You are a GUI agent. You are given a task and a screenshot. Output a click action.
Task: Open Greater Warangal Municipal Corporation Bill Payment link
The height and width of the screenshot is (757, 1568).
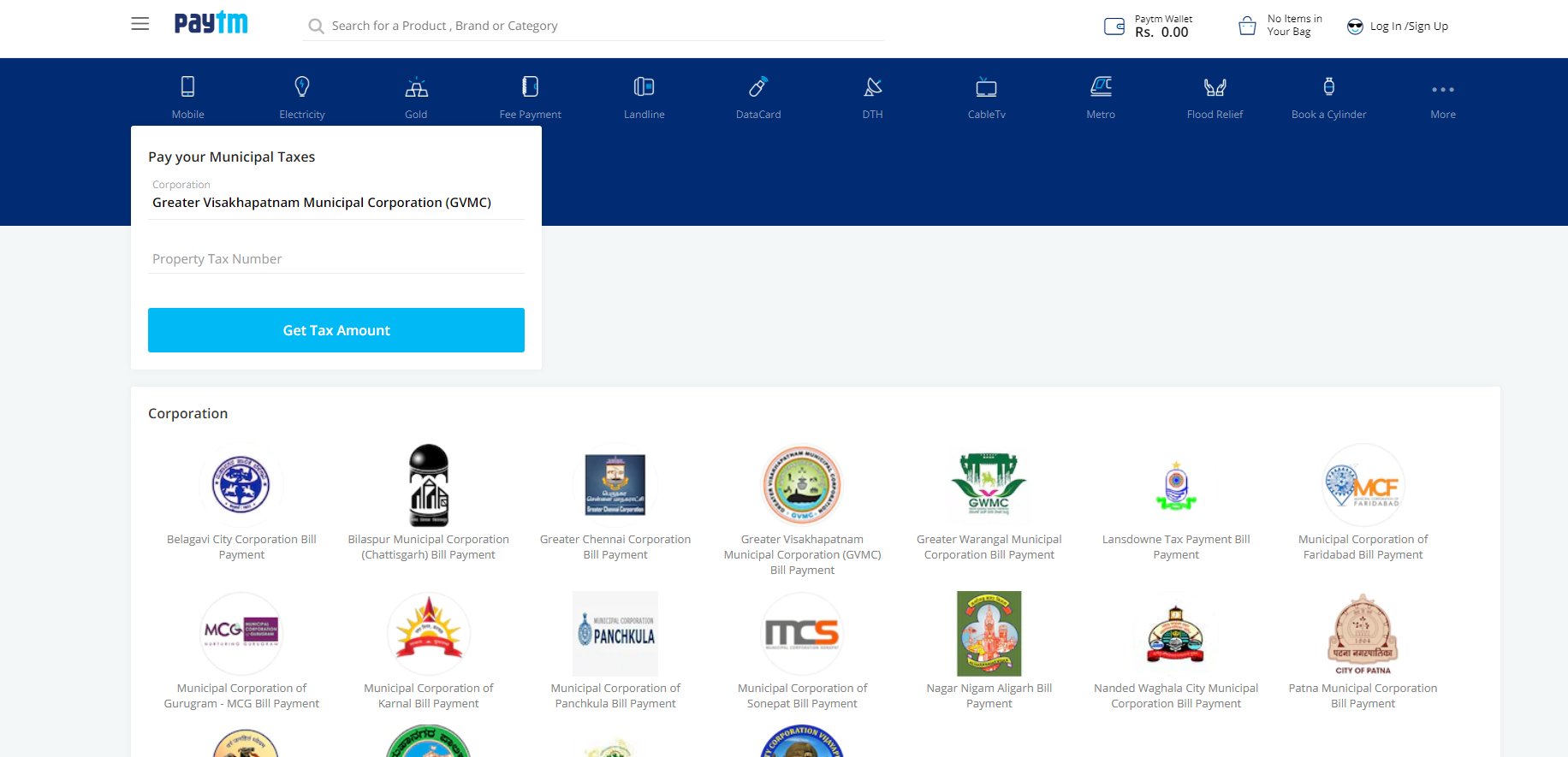pyautogui.click(x=989, y=547)
